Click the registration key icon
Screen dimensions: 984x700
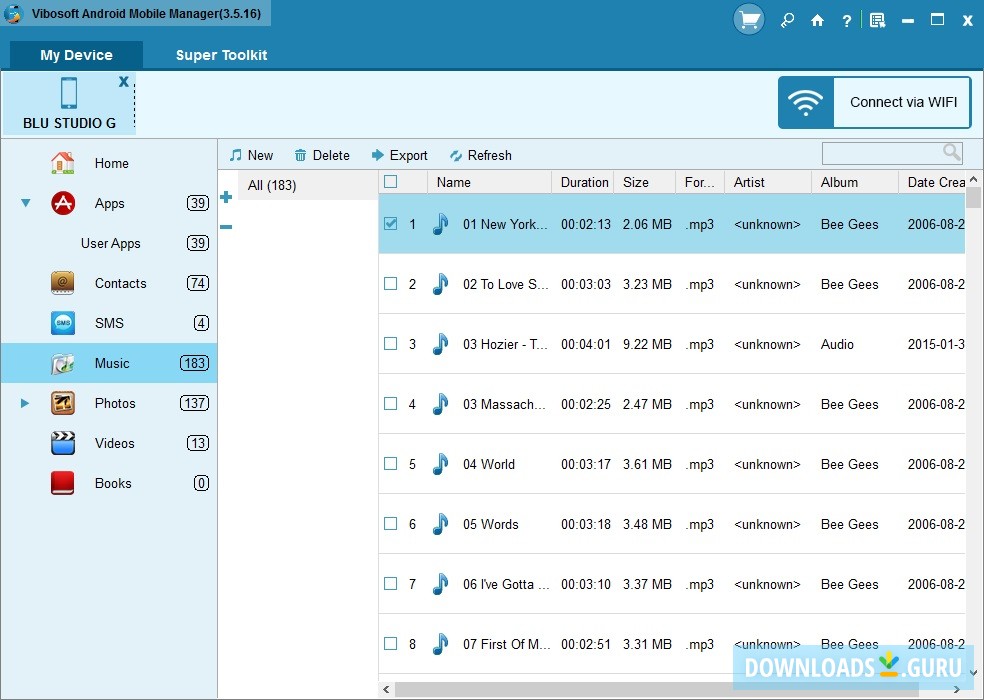point(787,19)
